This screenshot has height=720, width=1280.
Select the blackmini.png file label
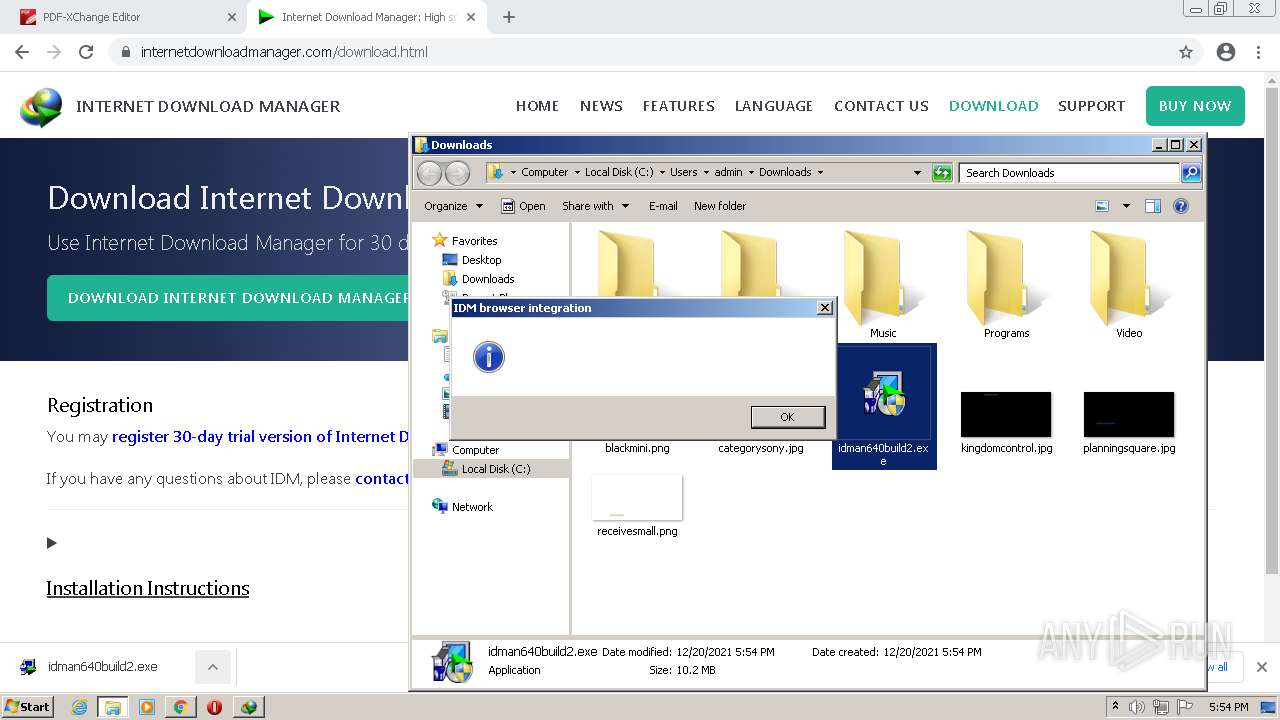(637, 448)
